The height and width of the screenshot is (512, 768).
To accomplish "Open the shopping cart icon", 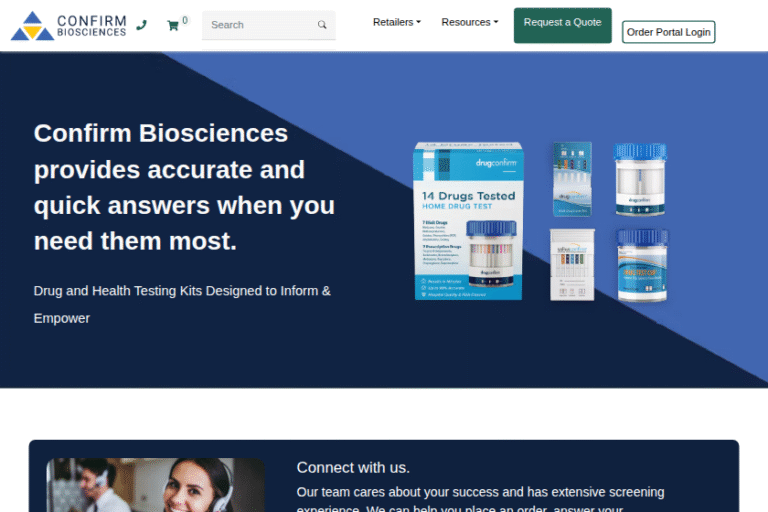I will point(173,25).
